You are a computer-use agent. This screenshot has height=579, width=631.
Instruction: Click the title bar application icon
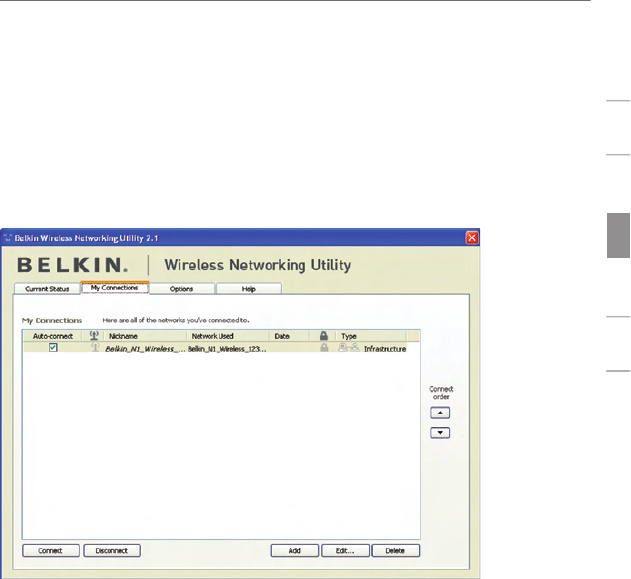point(8,238)
